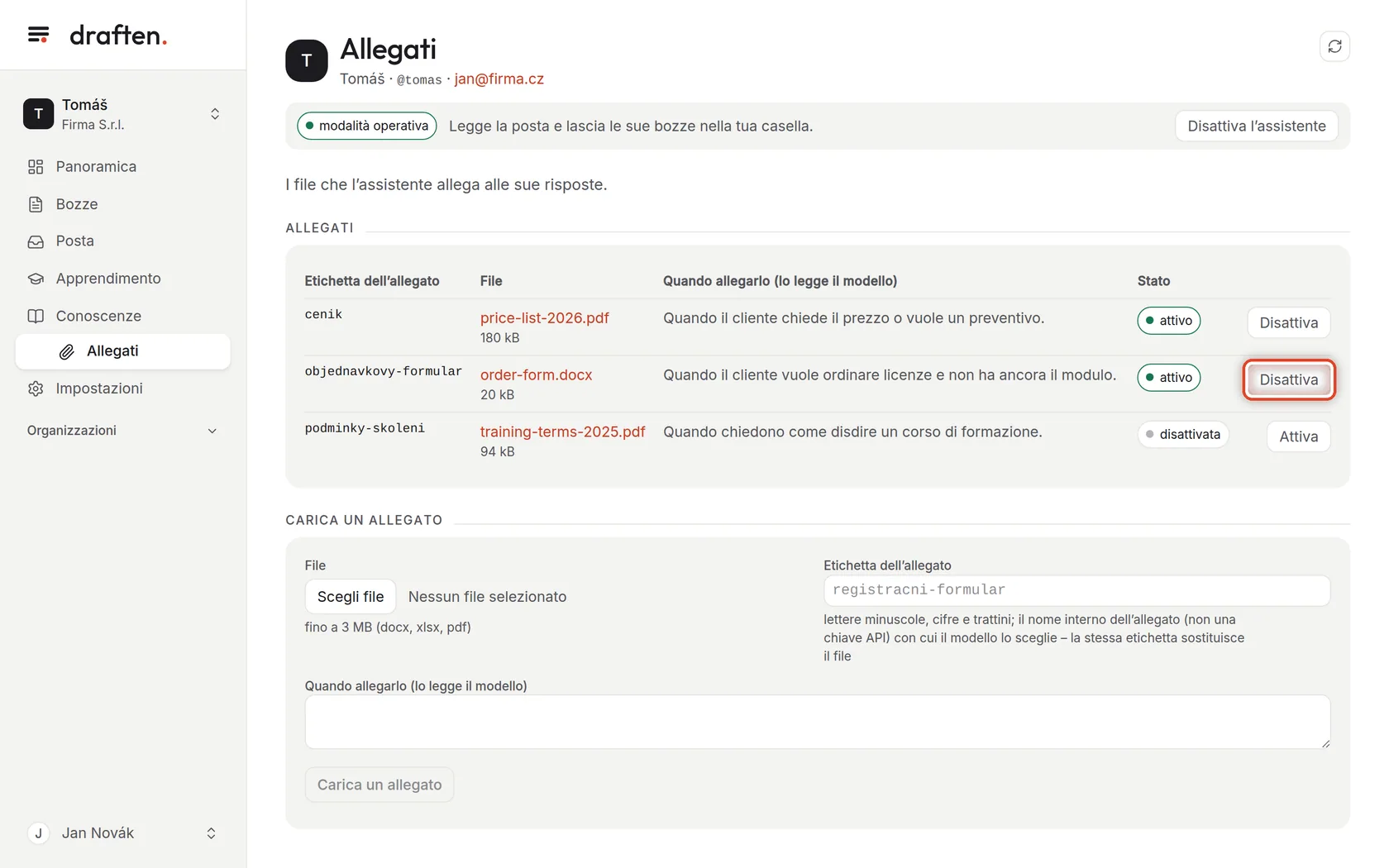Click the Stato column header

(1153, 281)
